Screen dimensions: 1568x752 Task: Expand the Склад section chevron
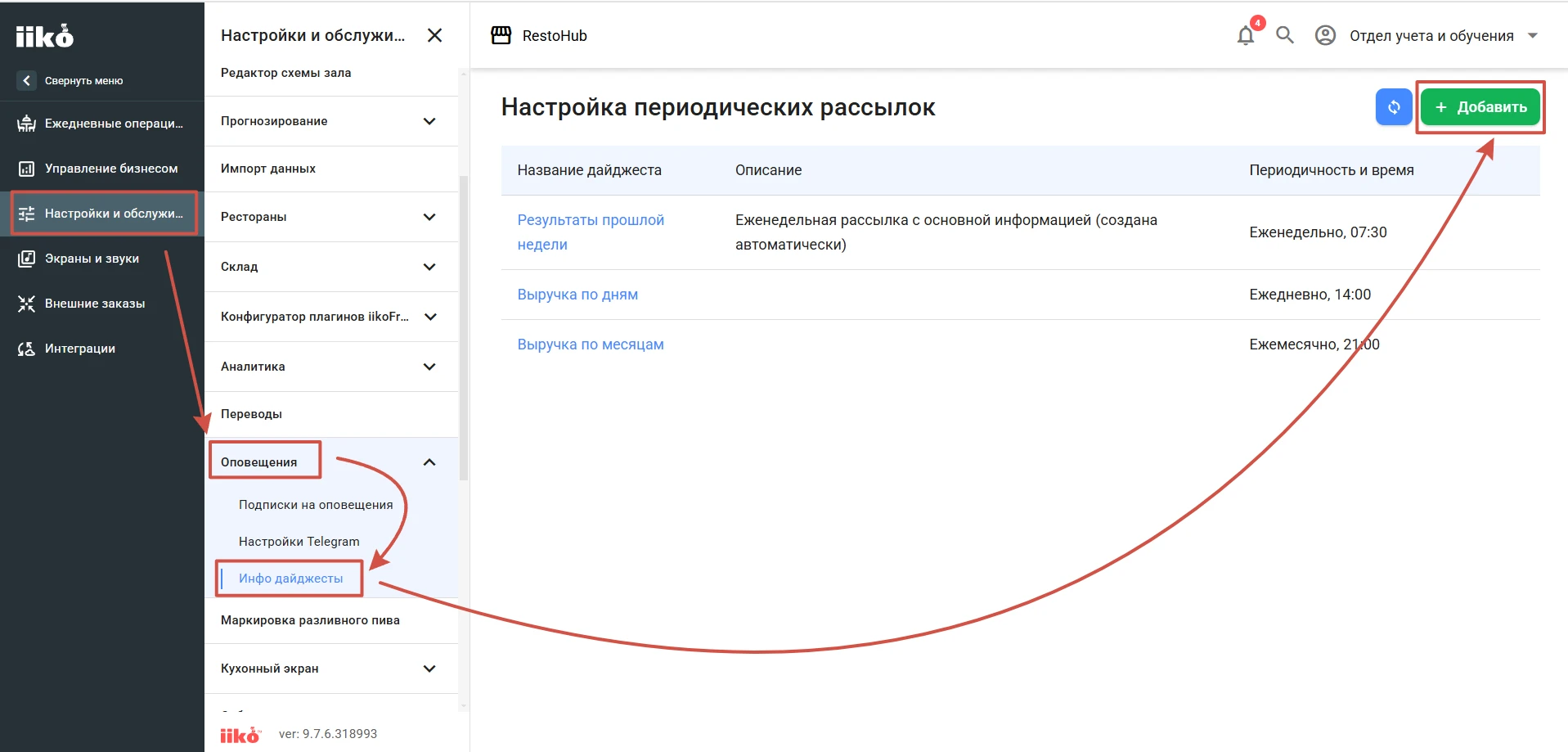pos(429,267)
